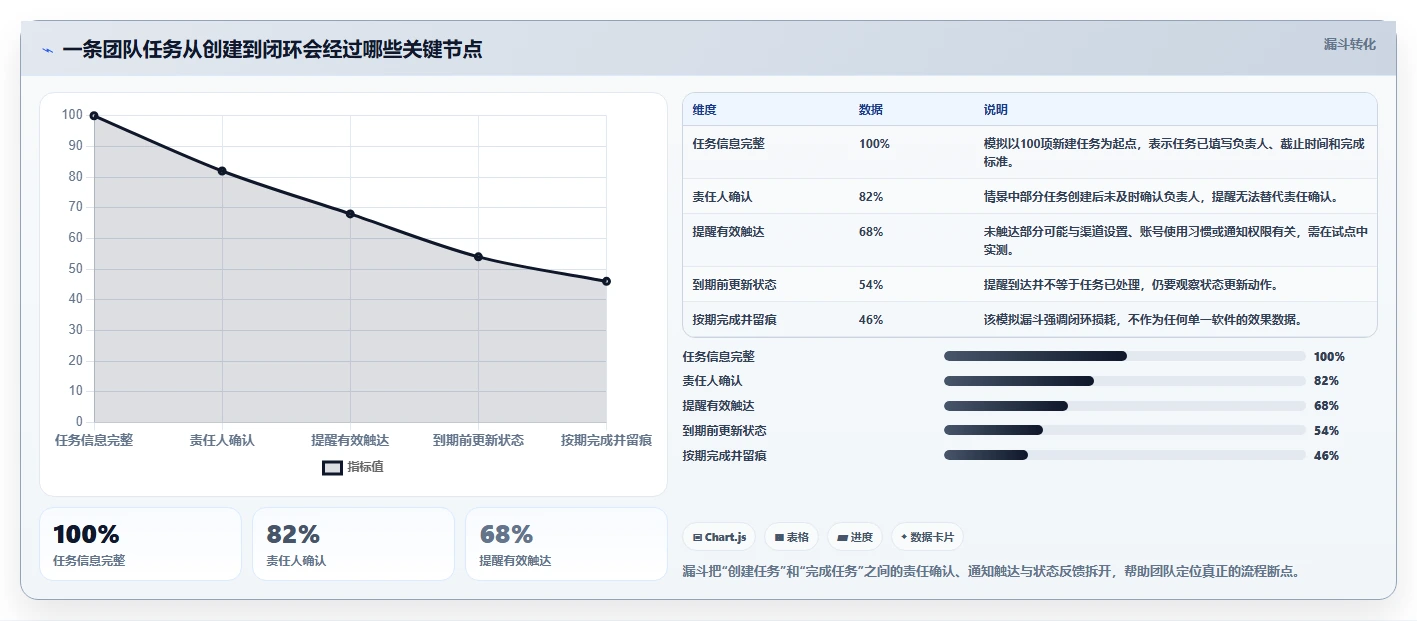Click the 54% value right of the progress bar
Viewport: 1417px width, 621px height.
click(x=1326, y=430)
